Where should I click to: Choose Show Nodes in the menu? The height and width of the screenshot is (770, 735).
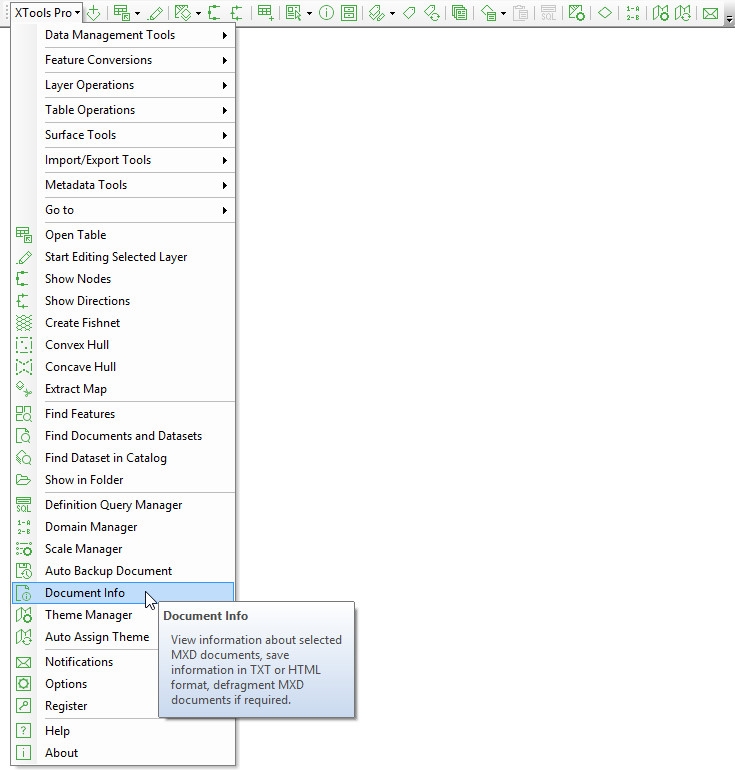123,279
